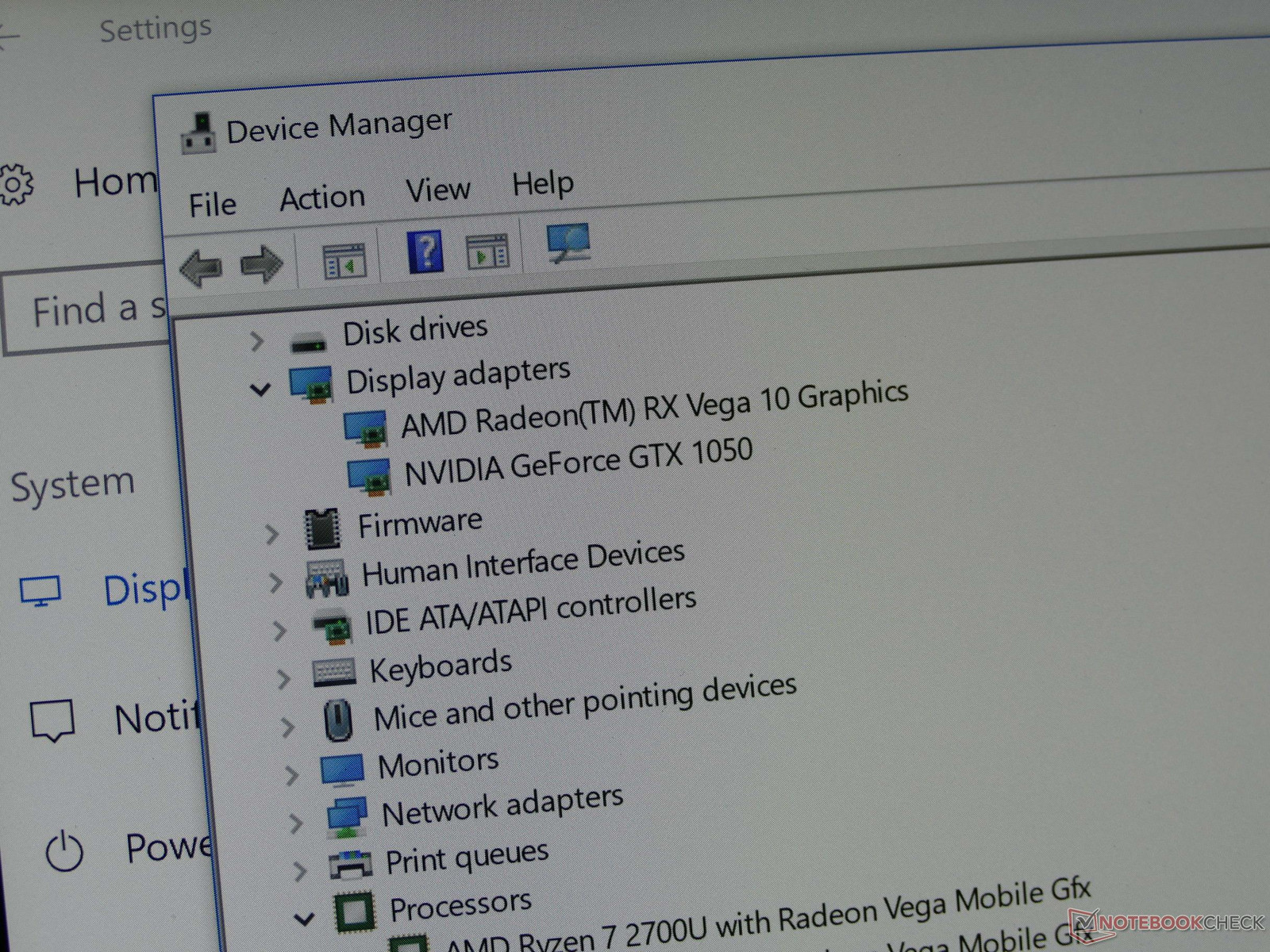Expand the Human Interface Devices node
Screen dimensions: 1270x952
coord(275,583)
